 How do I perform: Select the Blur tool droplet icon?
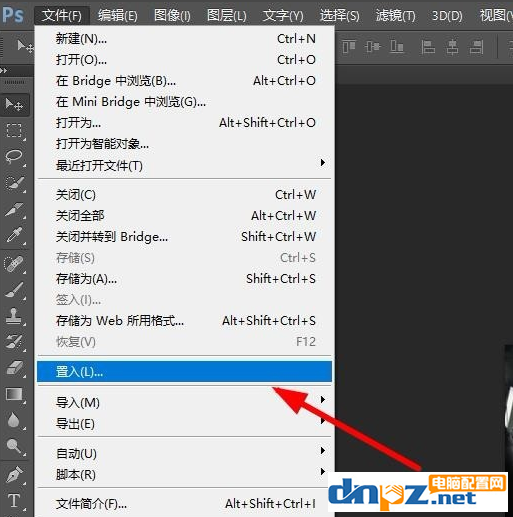14,421
